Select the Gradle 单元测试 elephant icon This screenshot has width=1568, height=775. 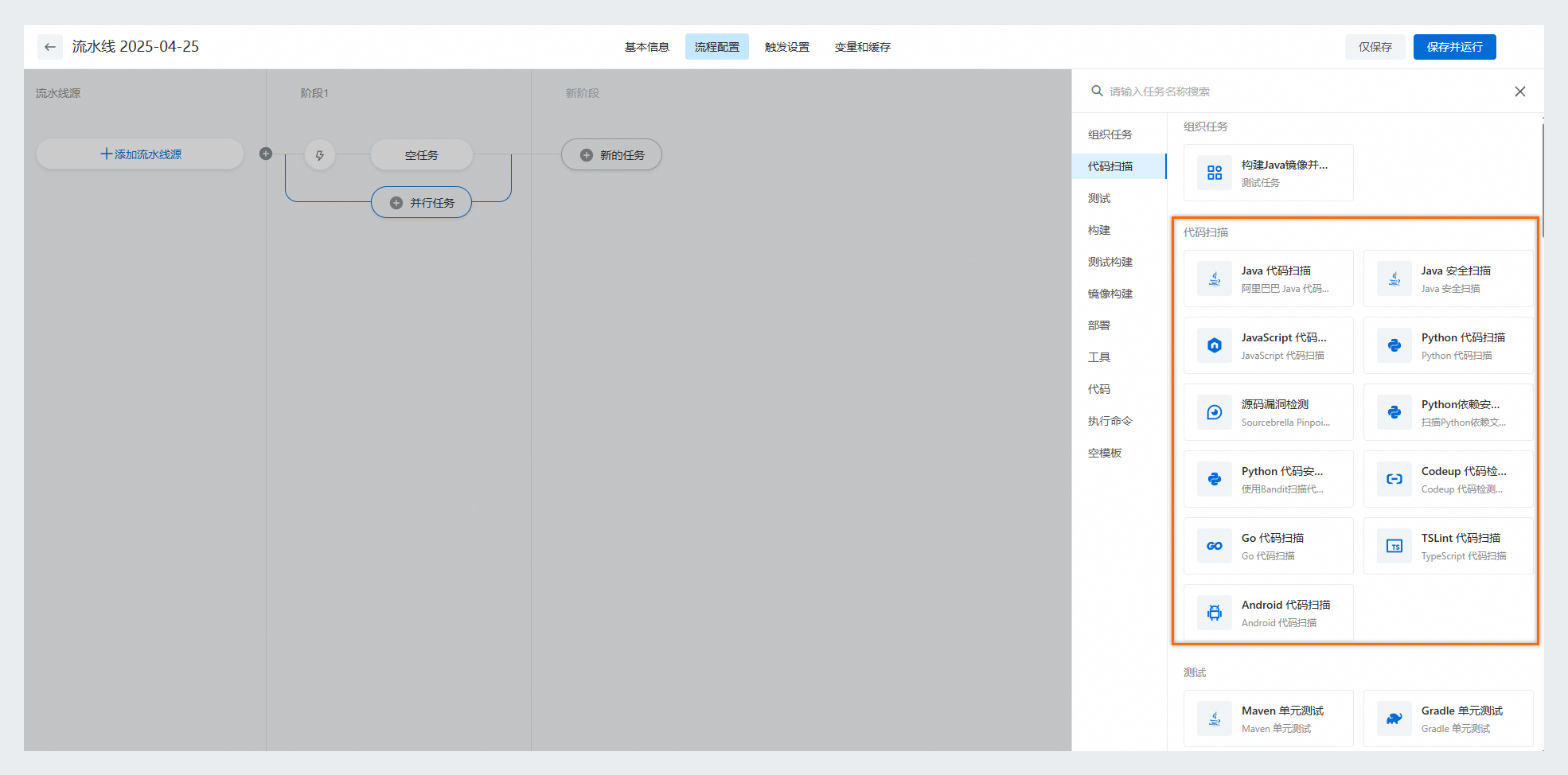click(1394, 719)
